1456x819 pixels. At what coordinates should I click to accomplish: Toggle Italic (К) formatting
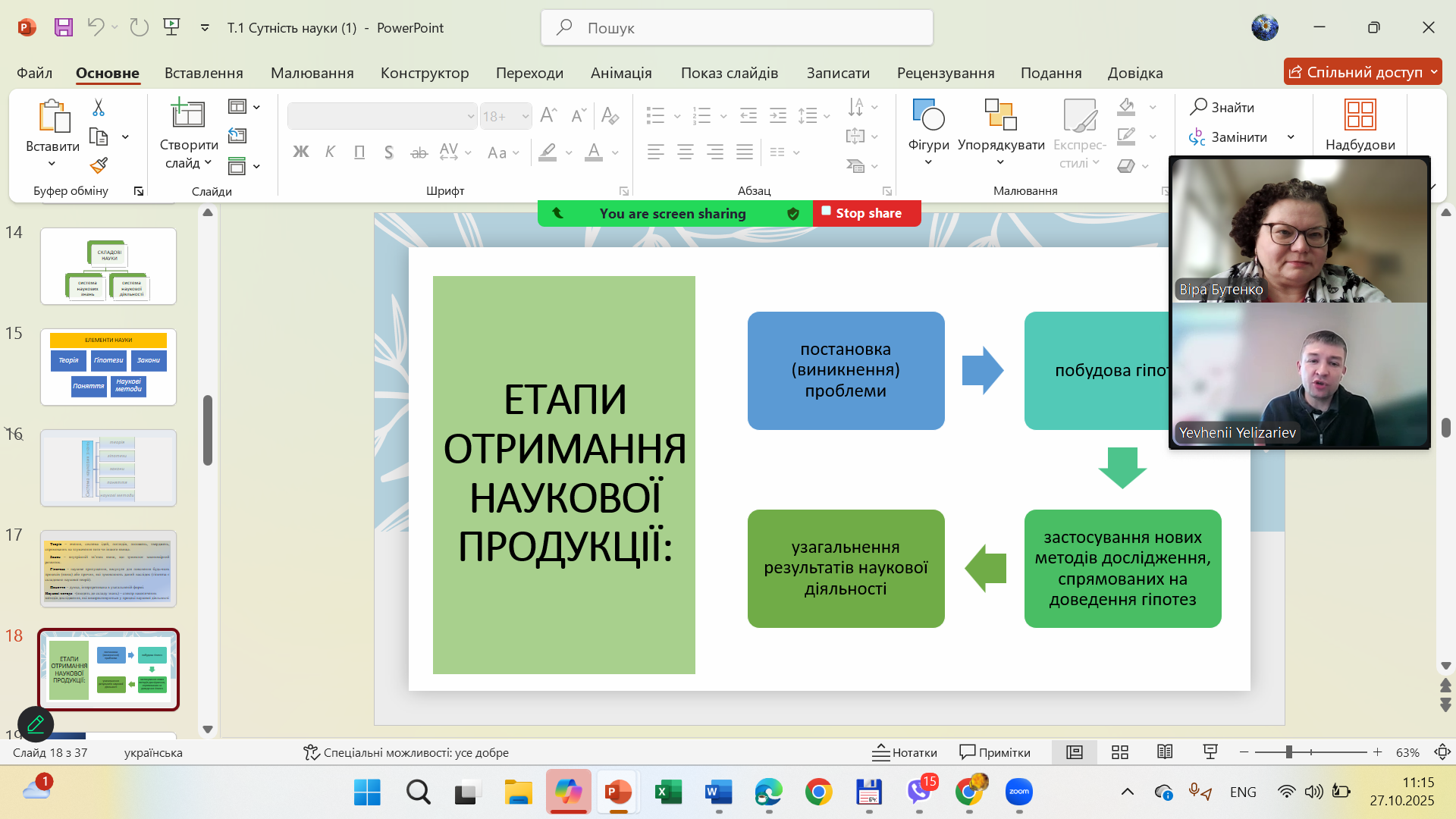click(330, 152)
